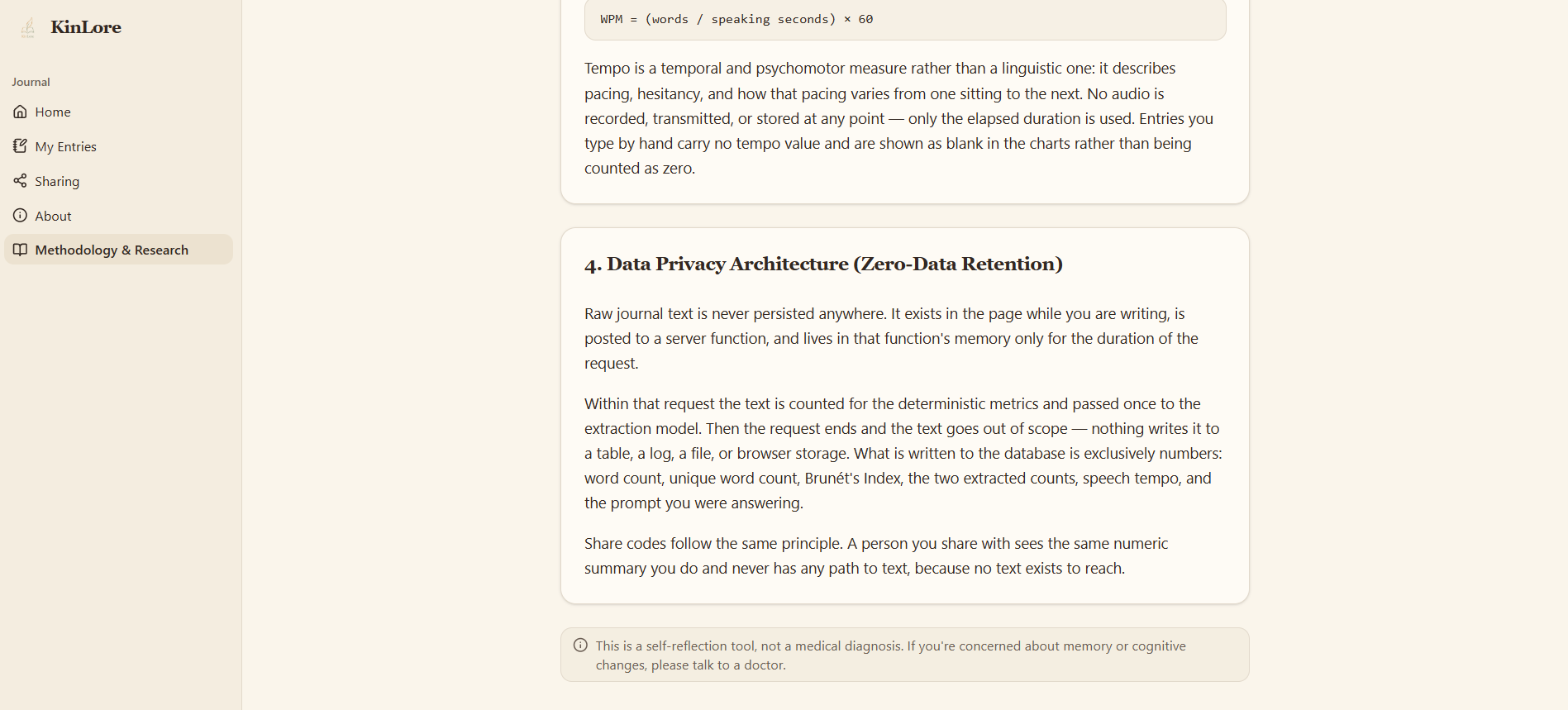
Task: Click the Sharing nodes icon
Action: (20, 181)
